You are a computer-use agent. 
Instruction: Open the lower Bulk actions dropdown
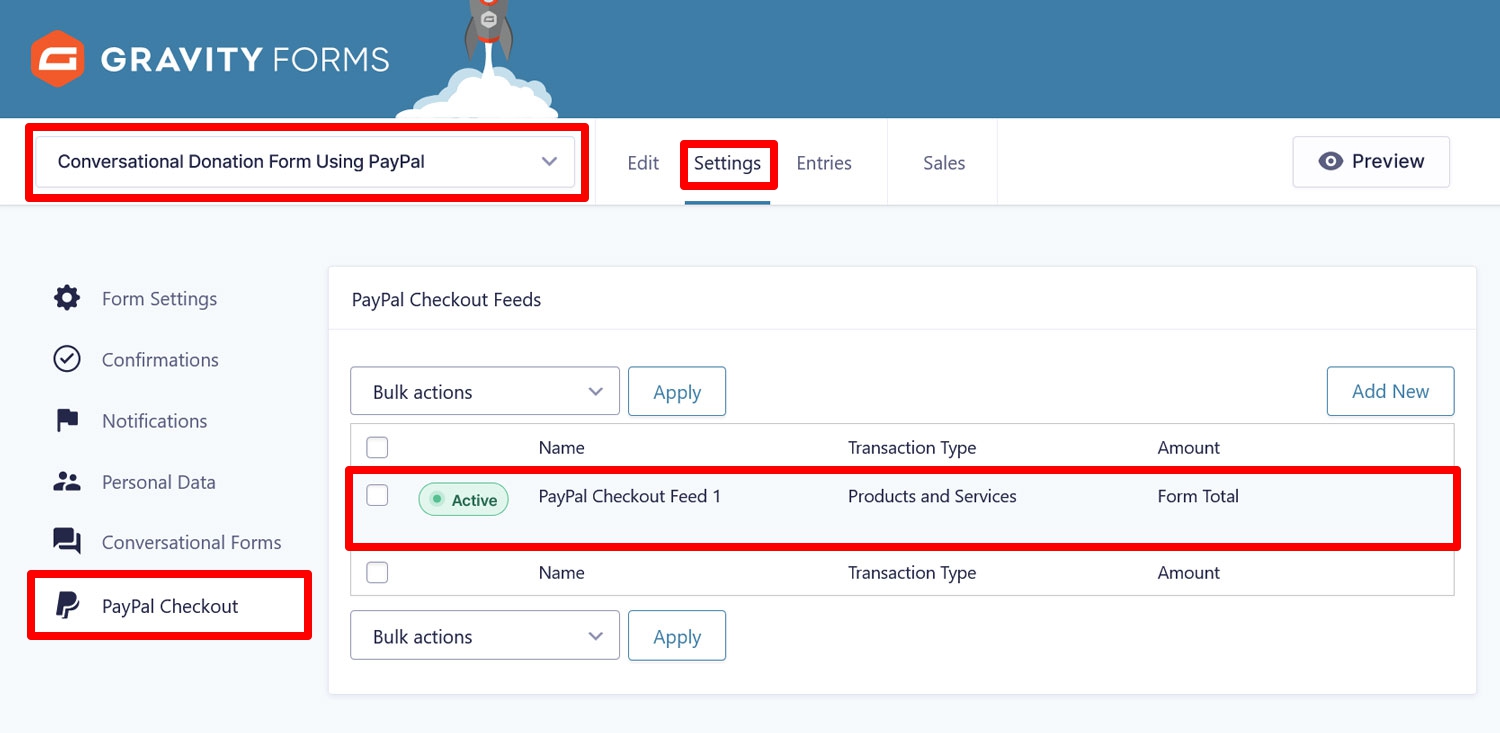pyautogui.click(x=485, y=636)
